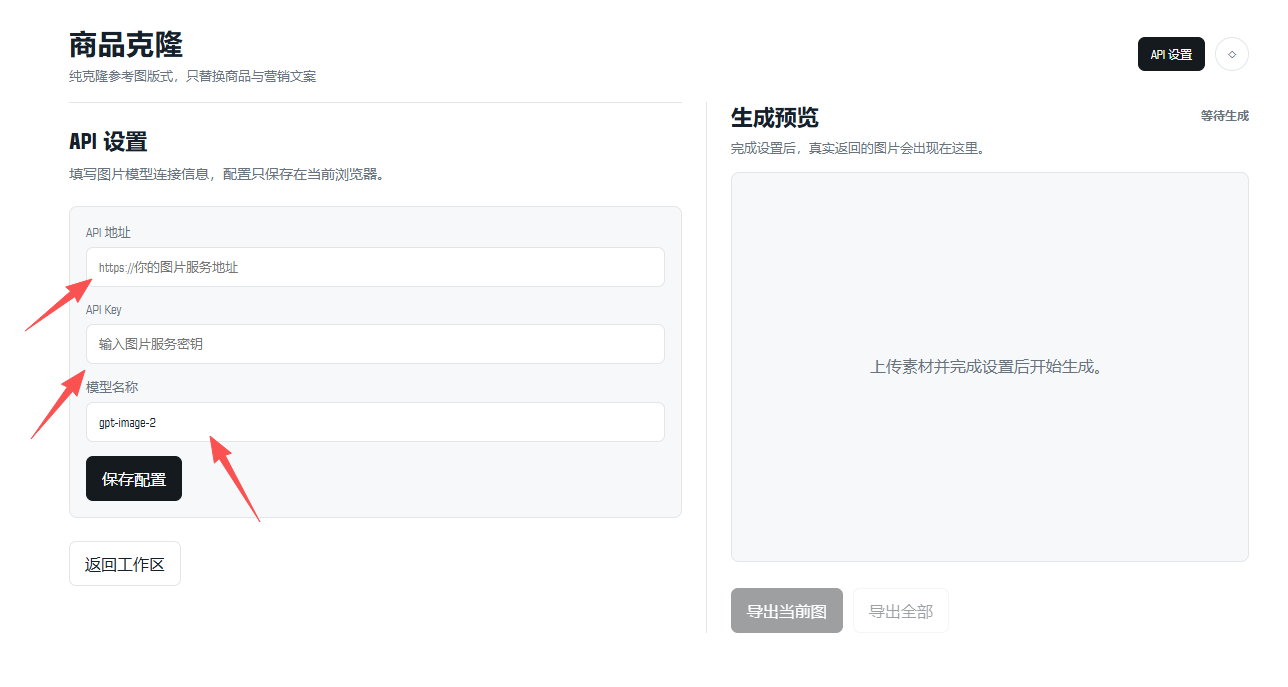Click the 商品克隆 page title

point(126,45)
